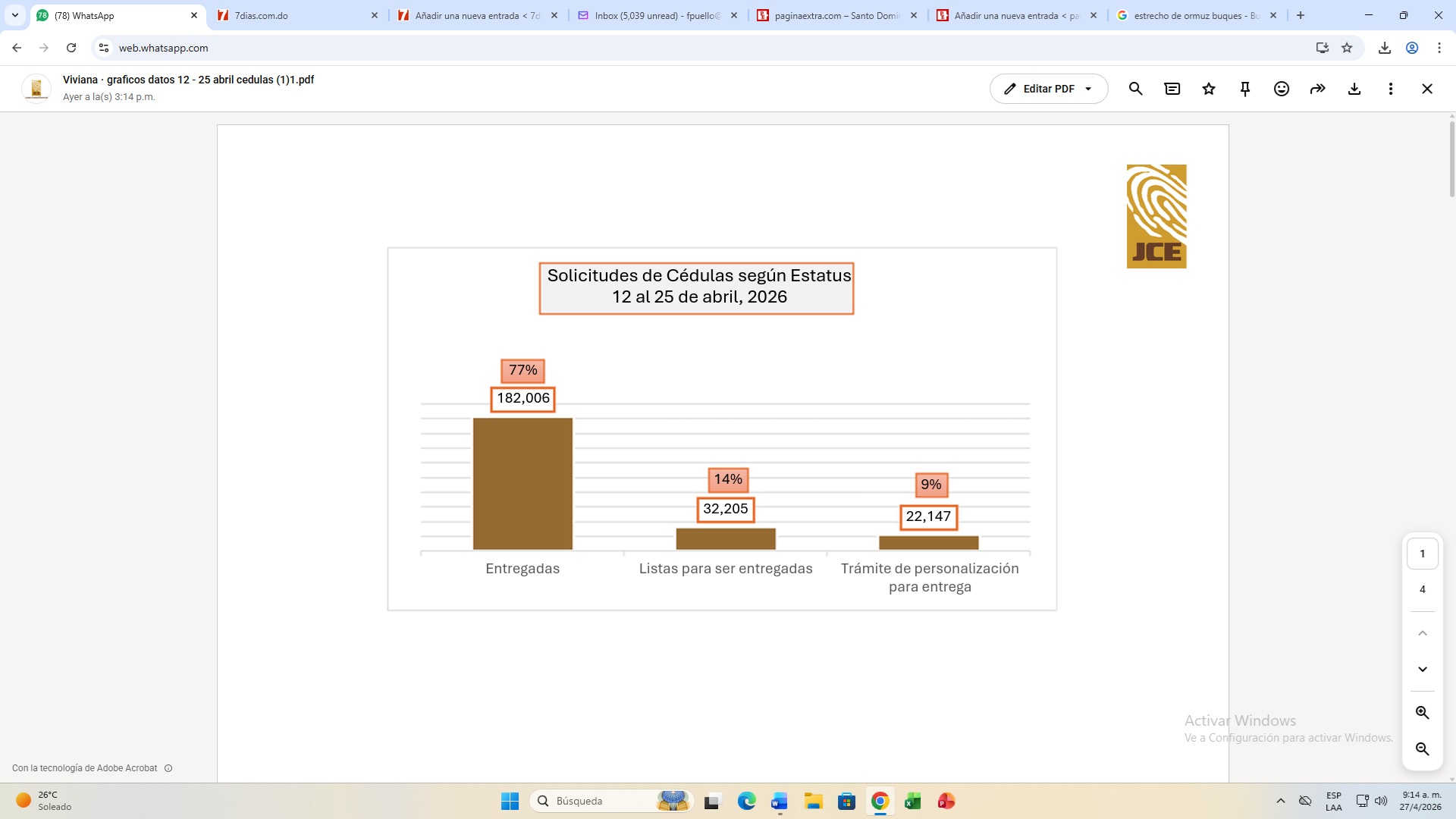The height and width of the screenshot is (819, 1456).
Task: Click the current page number box
Action: point(1423,554)
